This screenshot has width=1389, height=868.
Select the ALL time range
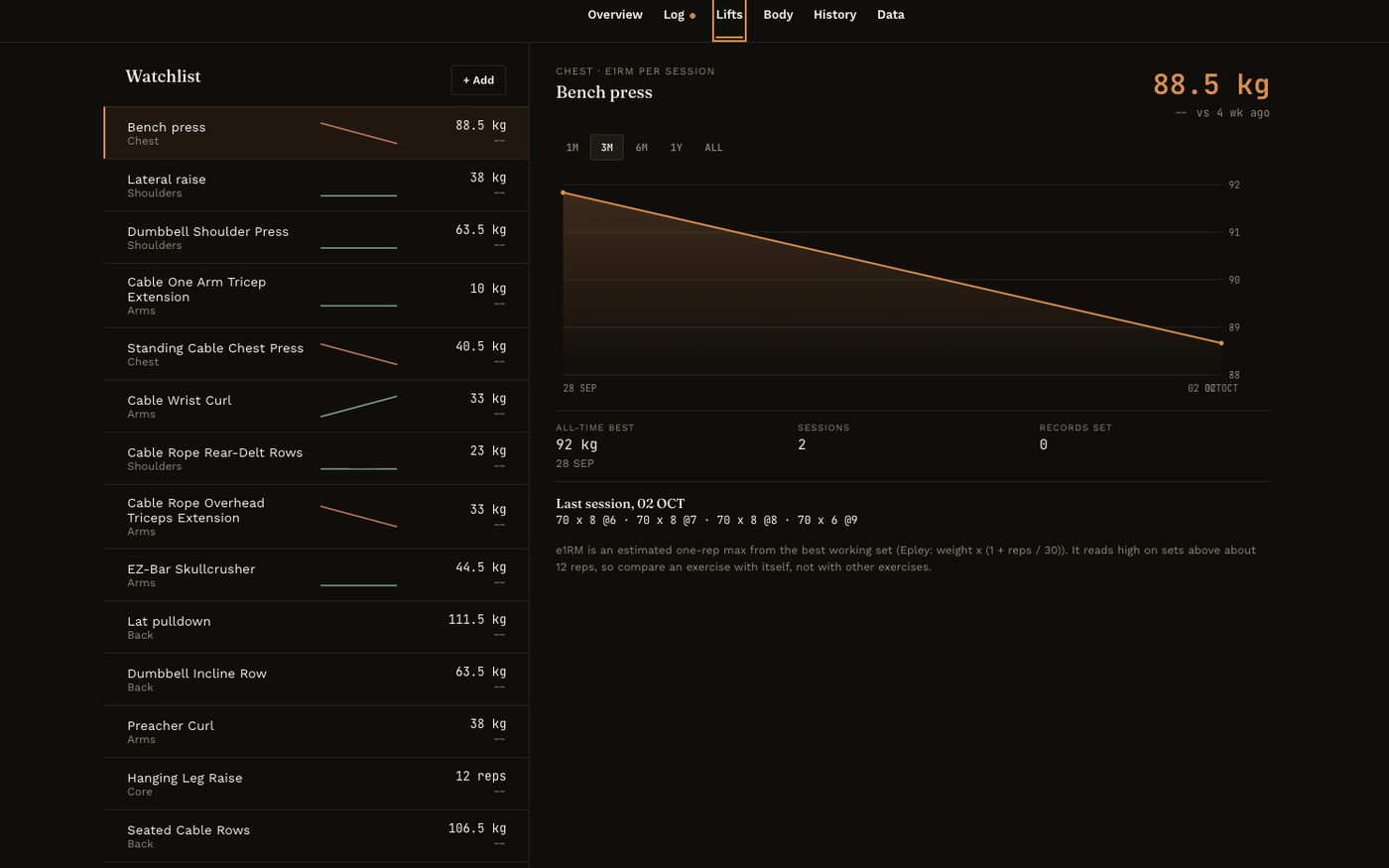point(713,148)
